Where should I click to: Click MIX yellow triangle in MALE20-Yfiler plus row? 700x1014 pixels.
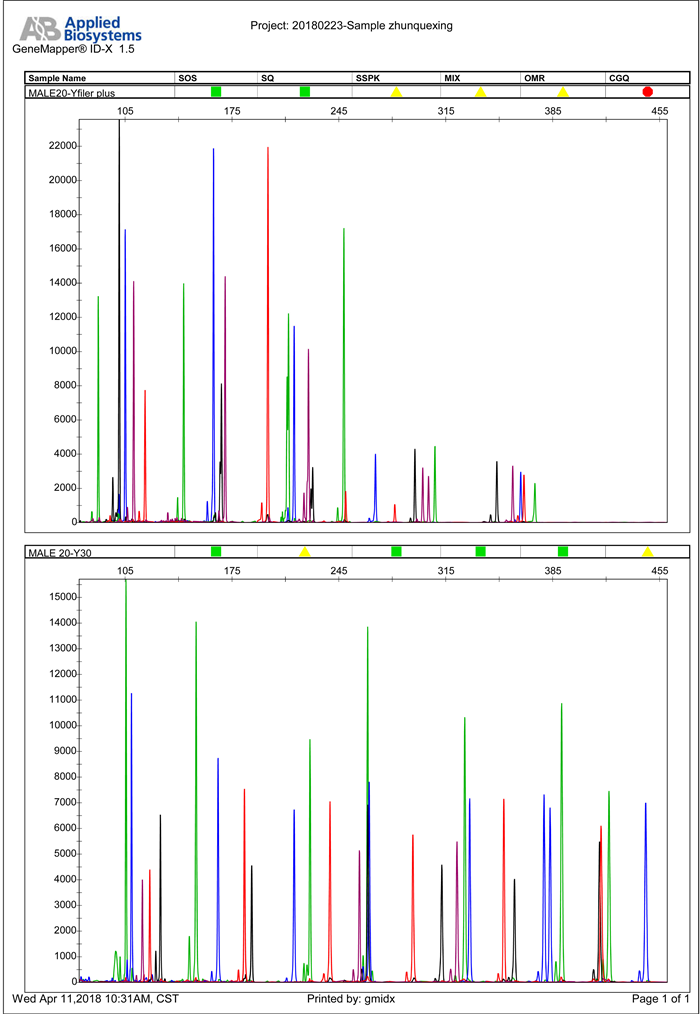[480, 92]
